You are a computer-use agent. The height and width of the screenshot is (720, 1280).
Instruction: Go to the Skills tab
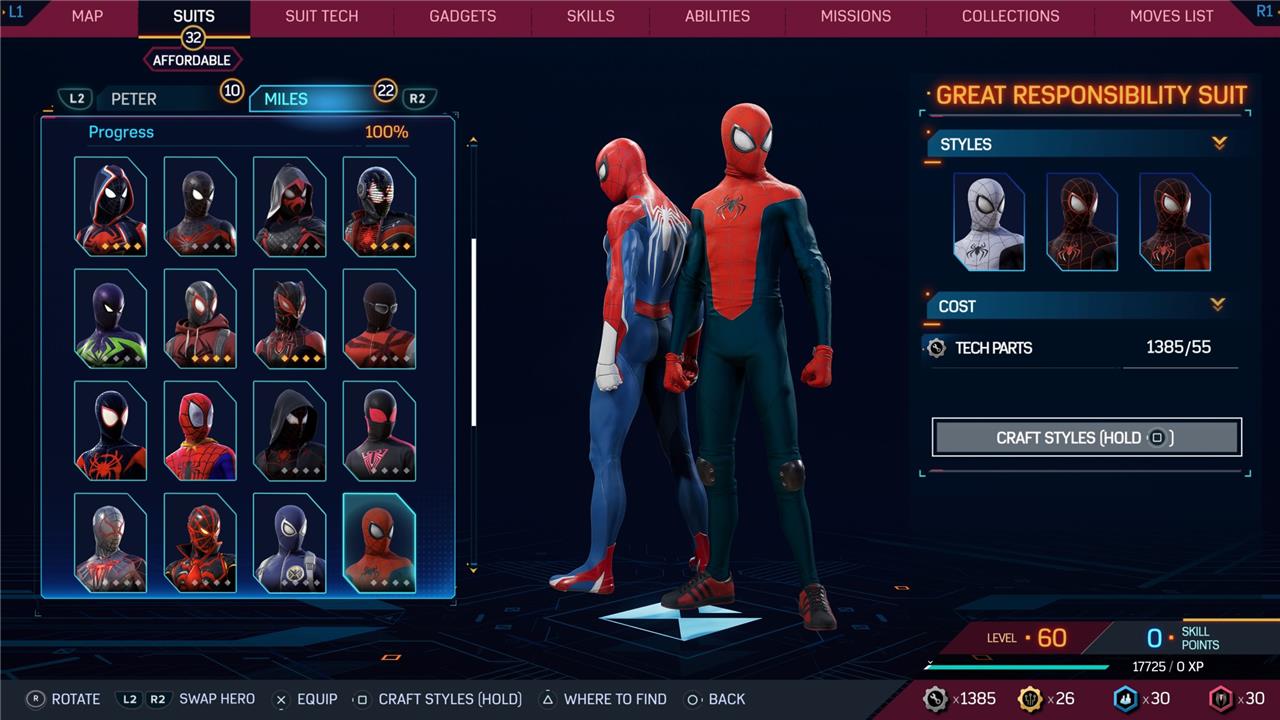[x=591, y=16]
